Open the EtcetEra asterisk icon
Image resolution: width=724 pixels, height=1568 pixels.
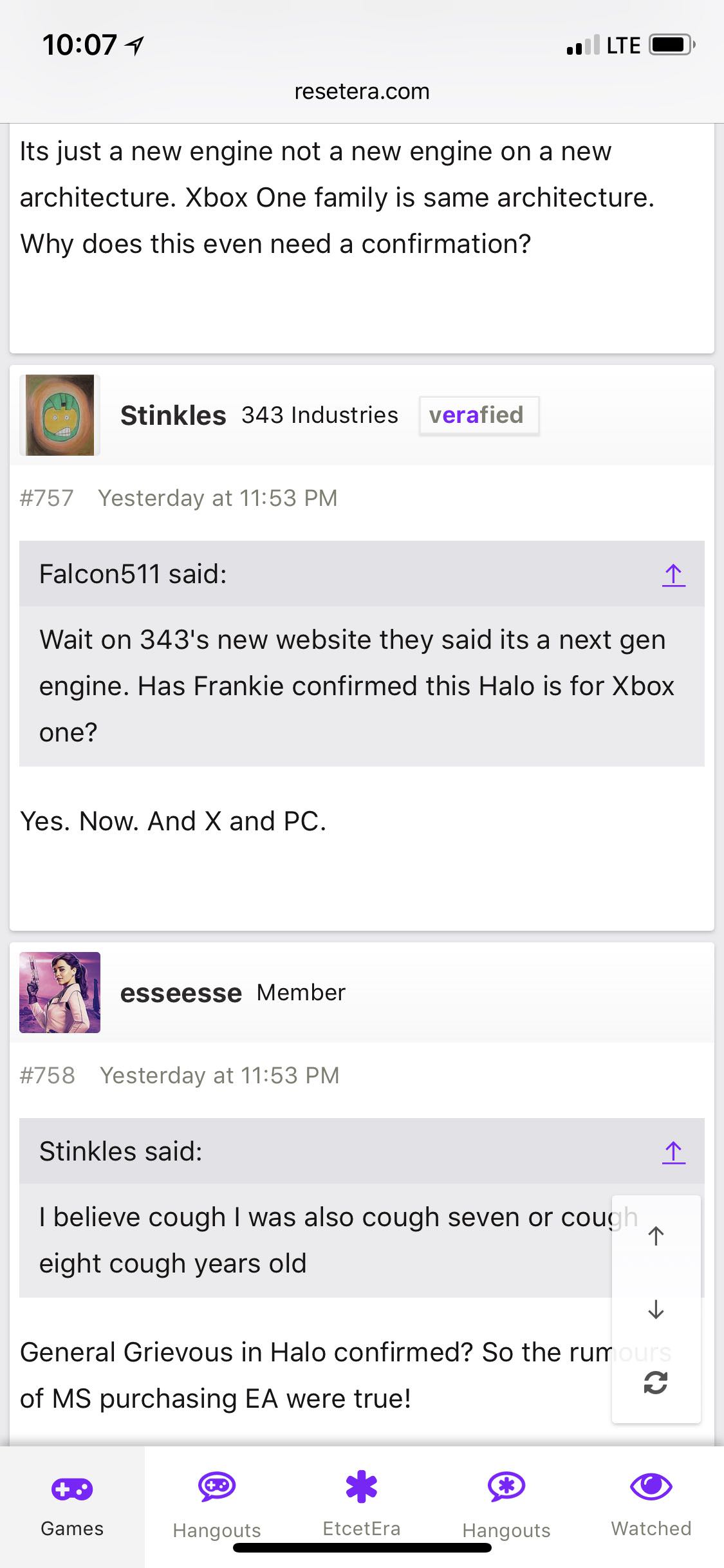tap(362, 1486)
